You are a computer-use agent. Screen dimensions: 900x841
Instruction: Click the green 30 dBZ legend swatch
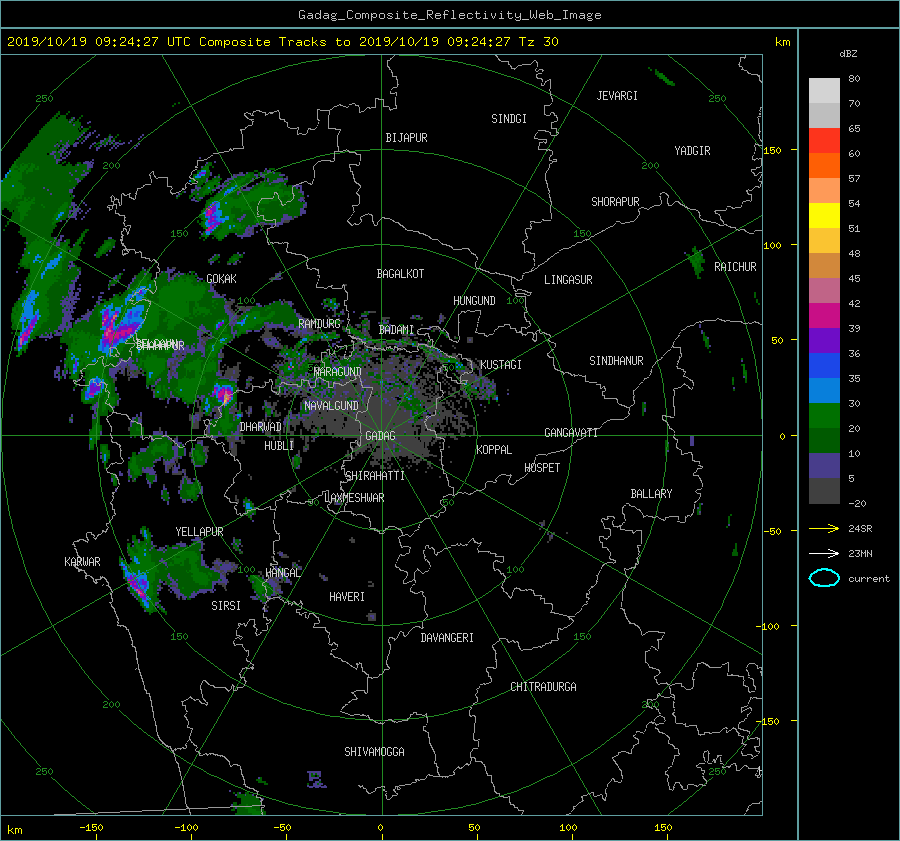pos(824,415)
